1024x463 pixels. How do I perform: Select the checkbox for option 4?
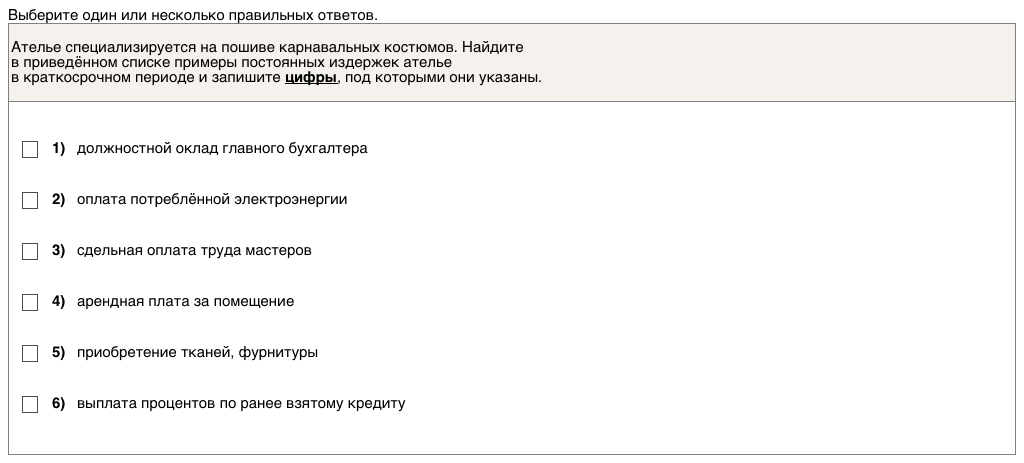click(x=30, y=302)
